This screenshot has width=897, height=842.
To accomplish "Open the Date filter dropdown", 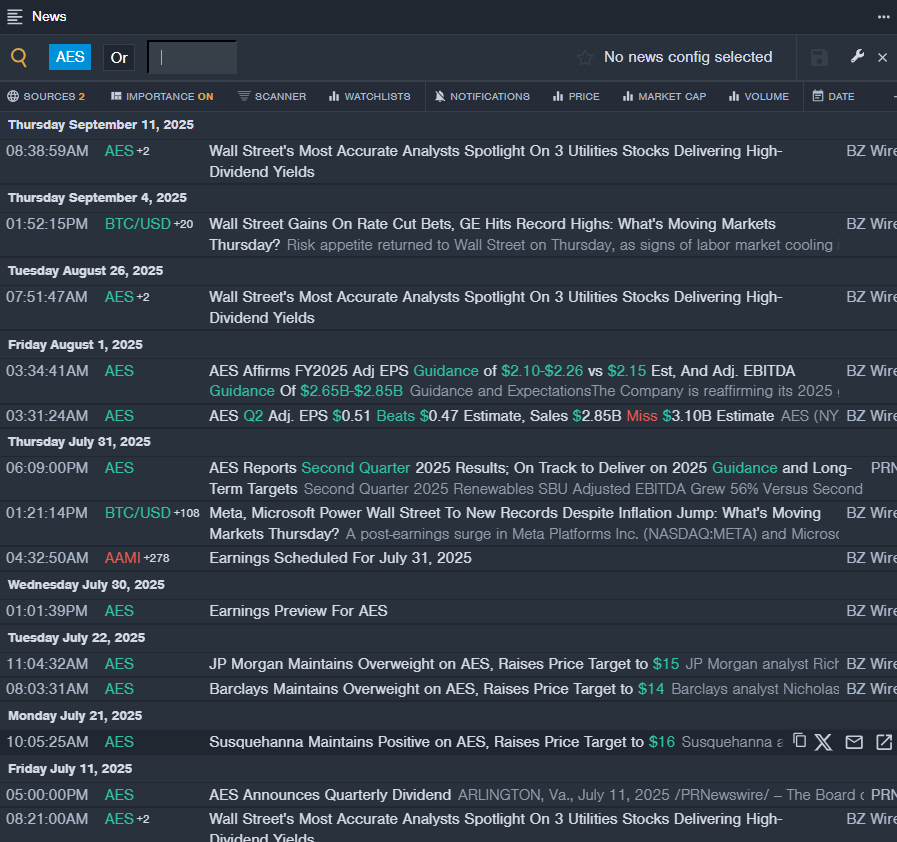I will (833, 97).
